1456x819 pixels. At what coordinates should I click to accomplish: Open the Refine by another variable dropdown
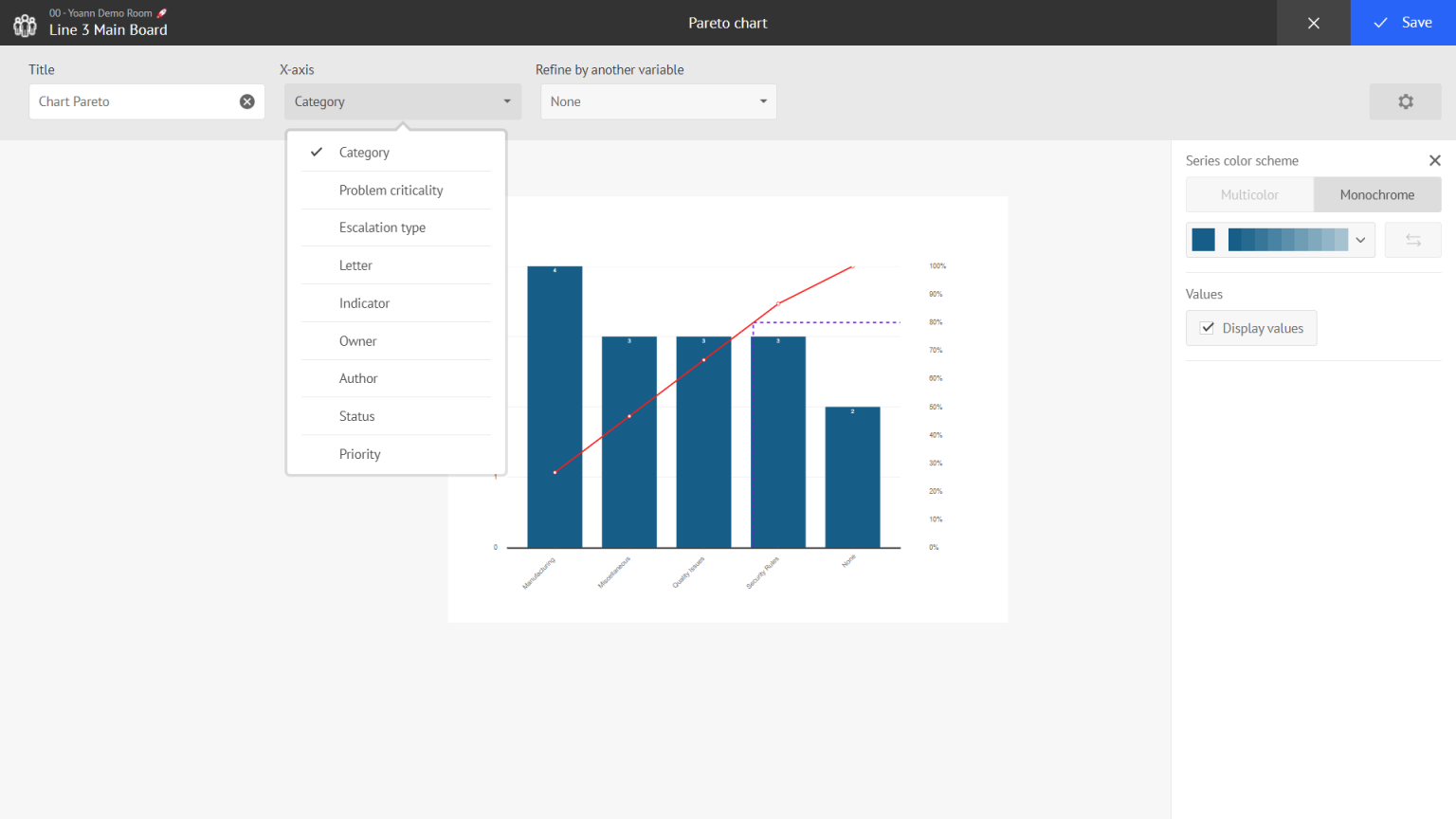coord(658,101)
